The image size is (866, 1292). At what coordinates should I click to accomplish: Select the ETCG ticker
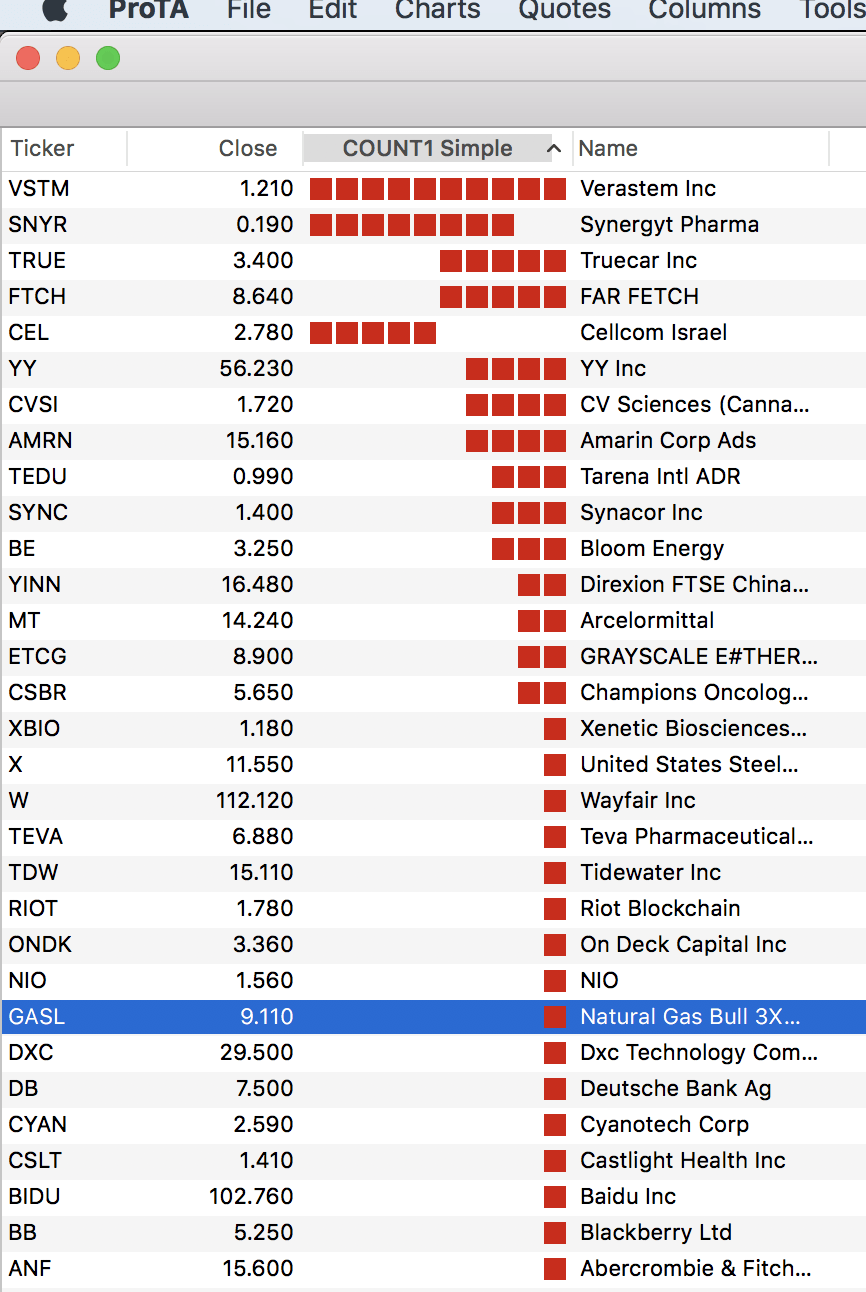38,656
